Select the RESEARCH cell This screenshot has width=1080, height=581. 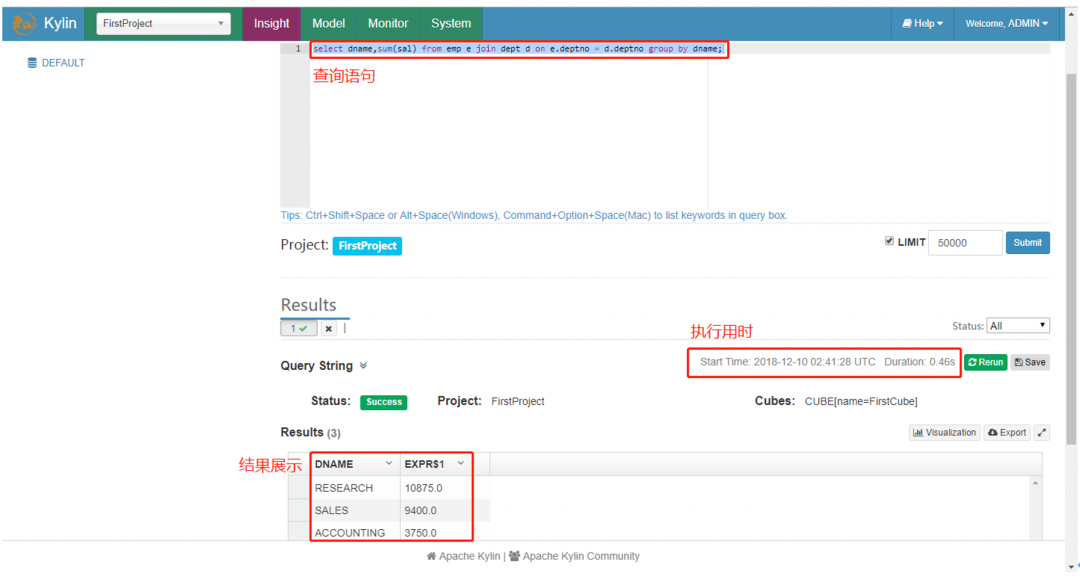point(355,488)
